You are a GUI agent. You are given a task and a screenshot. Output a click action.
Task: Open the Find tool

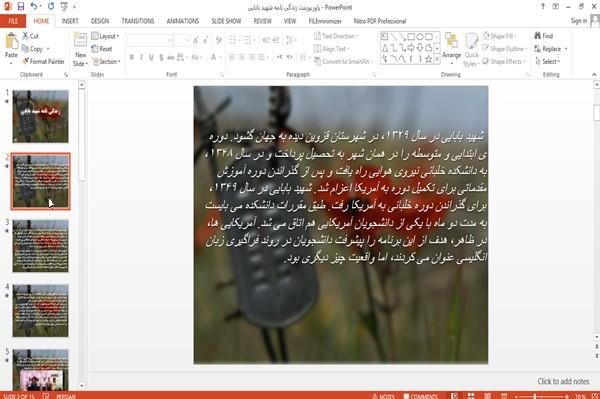tap(544, 36)
